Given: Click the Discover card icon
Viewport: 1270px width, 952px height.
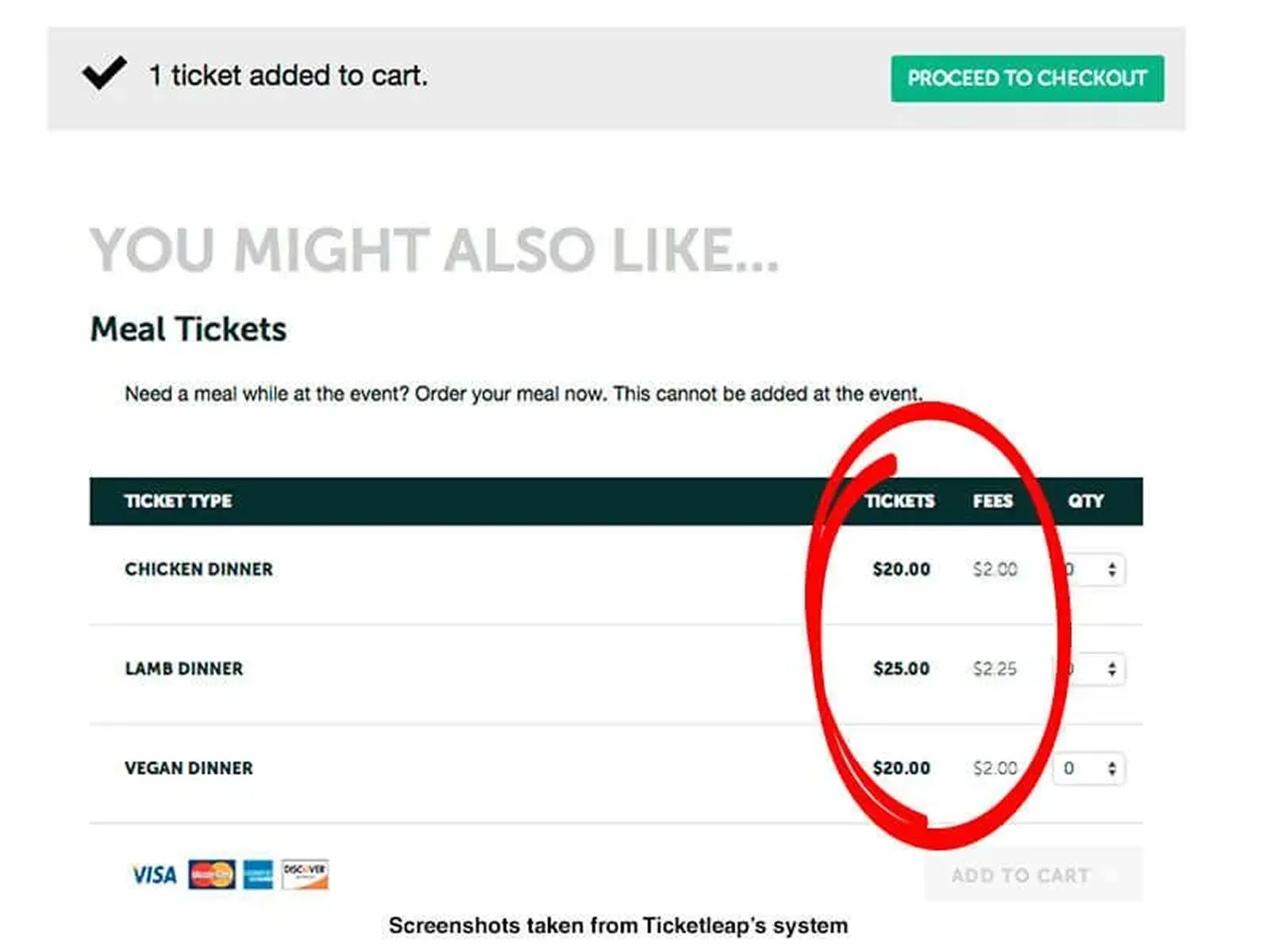Looking at the screenshot, I should [x=306, y=873].
